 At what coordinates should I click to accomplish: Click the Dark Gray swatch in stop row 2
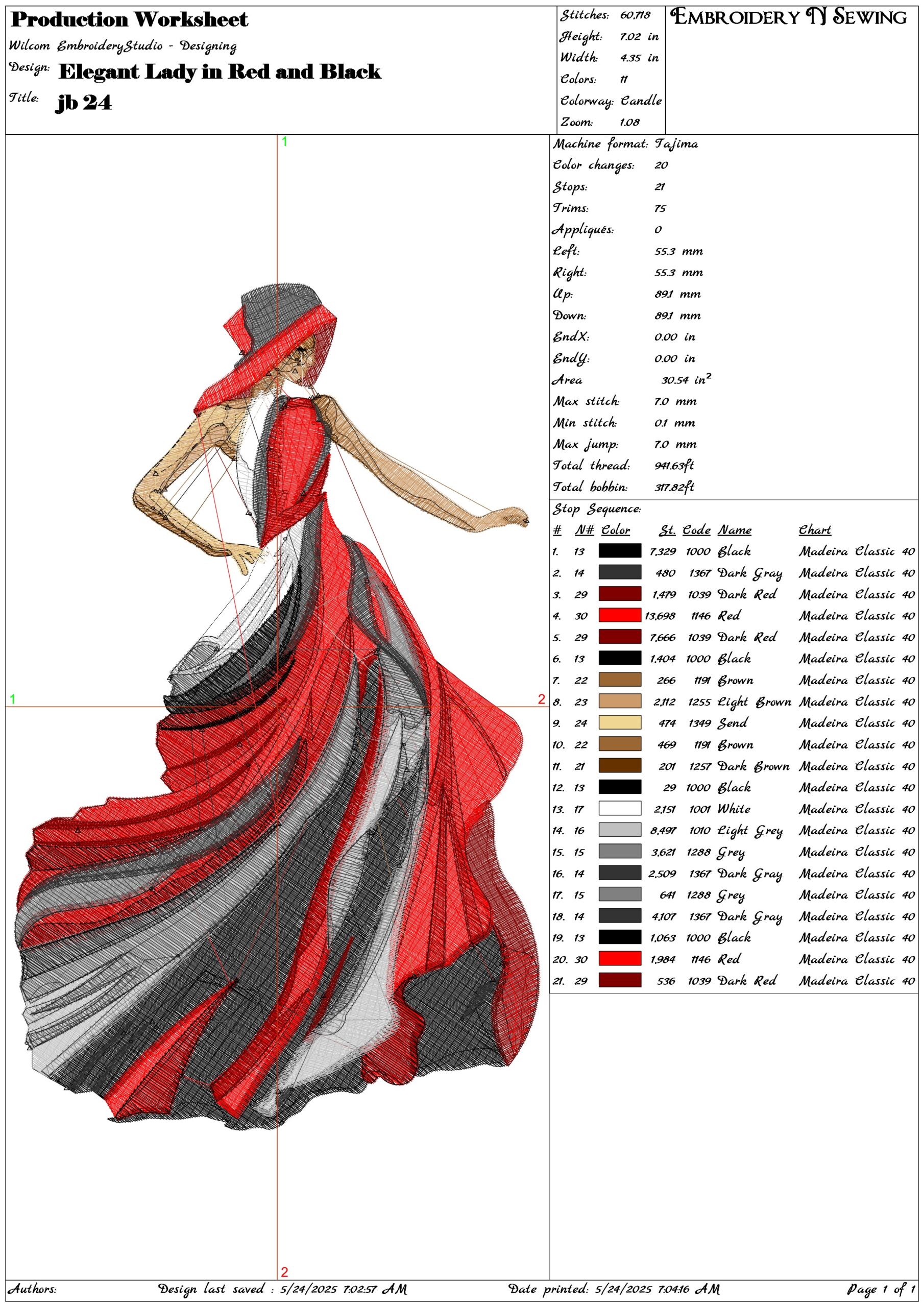tap(620, 573)
